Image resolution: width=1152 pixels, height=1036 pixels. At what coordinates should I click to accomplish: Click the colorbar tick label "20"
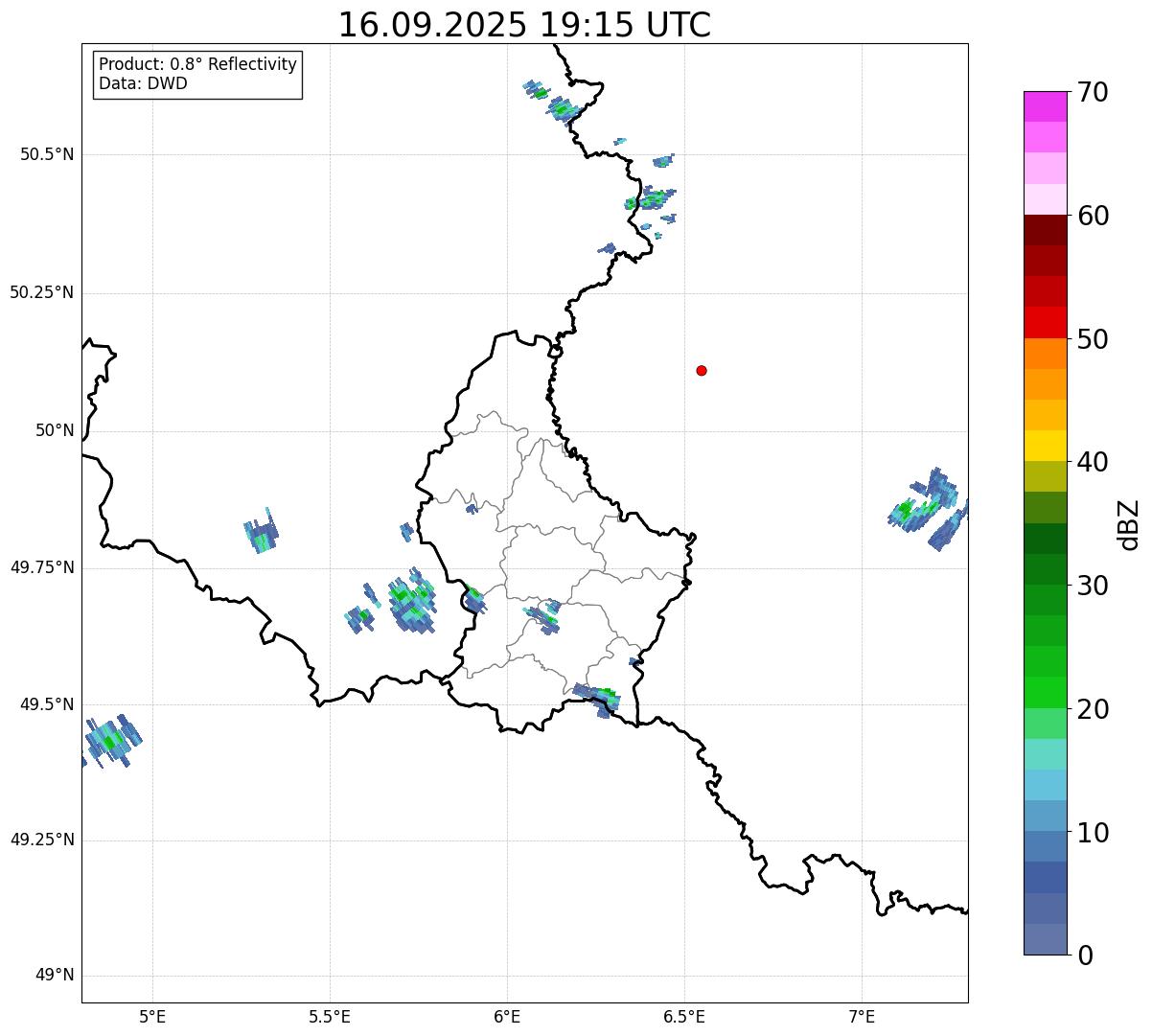pyautogui.click(x=1093, y=709)
